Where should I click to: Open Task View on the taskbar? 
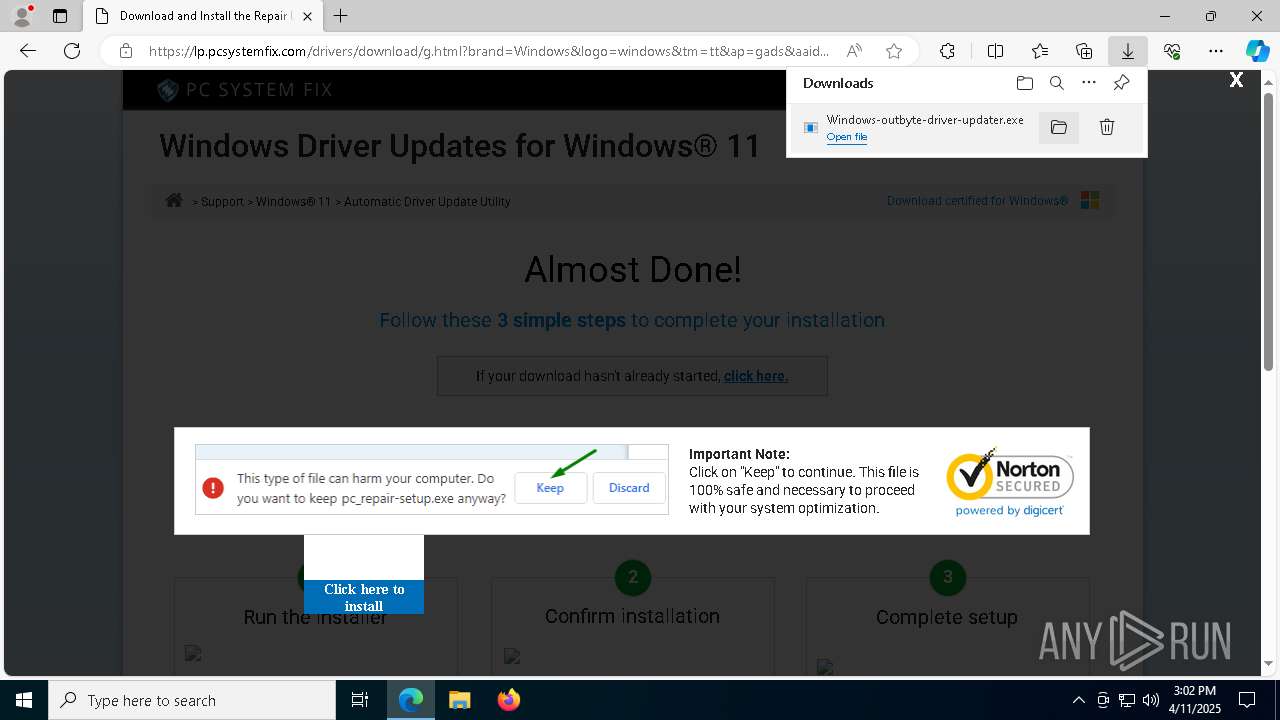tap(360, 700)
